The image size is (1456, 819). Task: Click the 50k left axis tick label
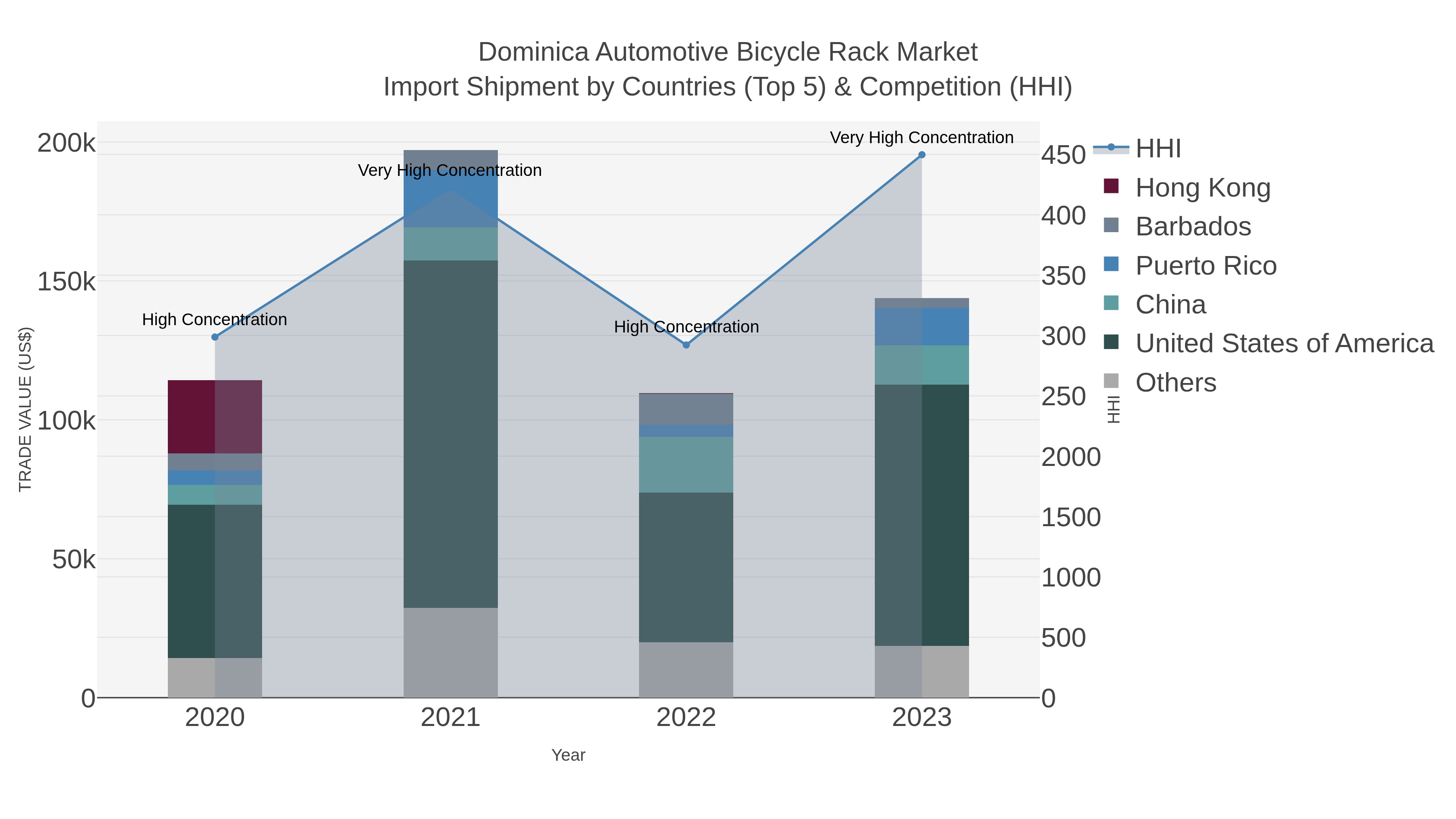74,560
